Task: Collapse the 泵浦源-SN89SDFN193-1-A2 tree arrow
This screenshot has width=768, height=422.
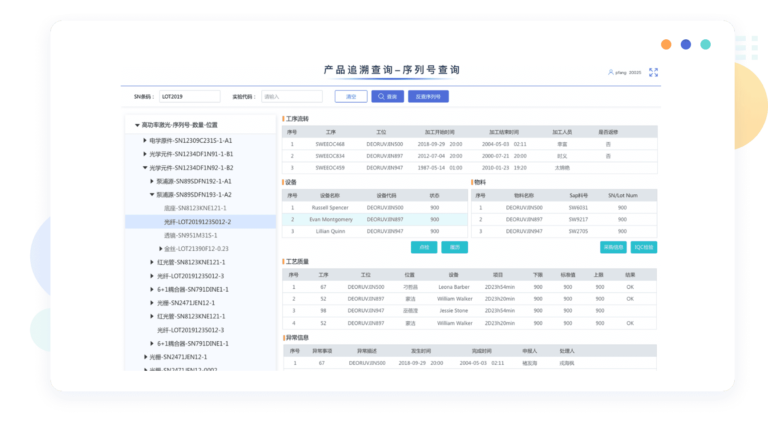Action: (x=152, y=194)
